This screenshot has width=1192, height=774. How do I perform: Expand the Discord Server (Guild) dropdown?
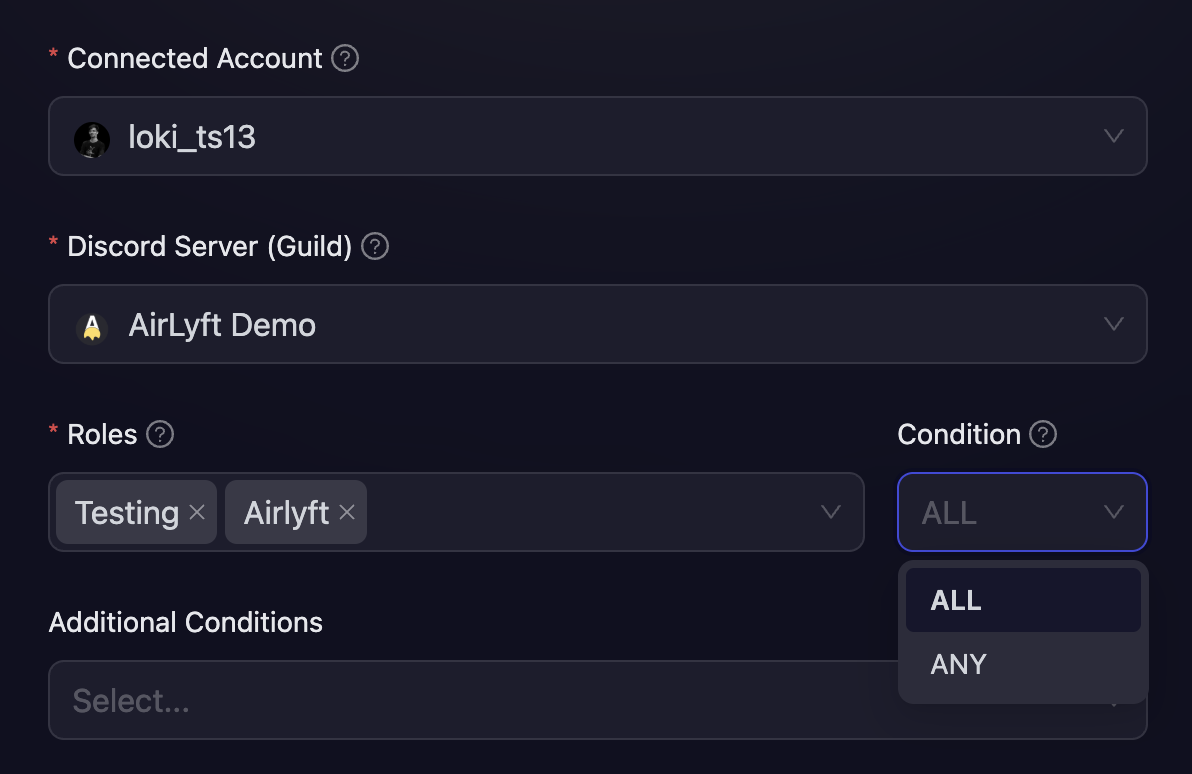pos(1113,324)
